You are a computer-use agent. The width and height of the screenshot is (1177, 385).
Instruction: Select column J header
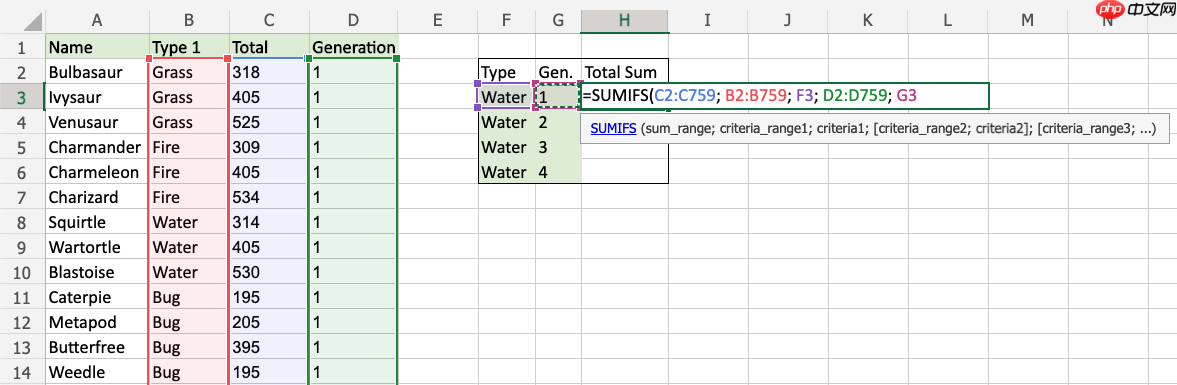[x=787, y=22]
